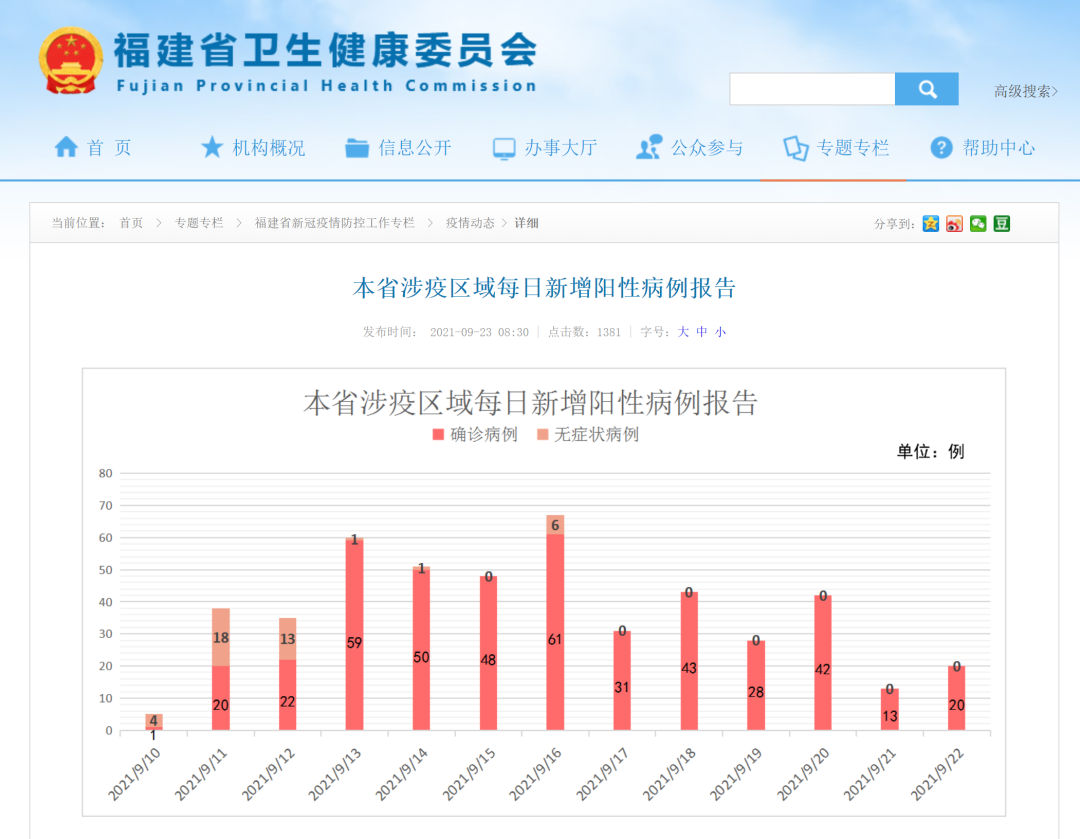Share the article to Sina Weibo

point(954,223)
